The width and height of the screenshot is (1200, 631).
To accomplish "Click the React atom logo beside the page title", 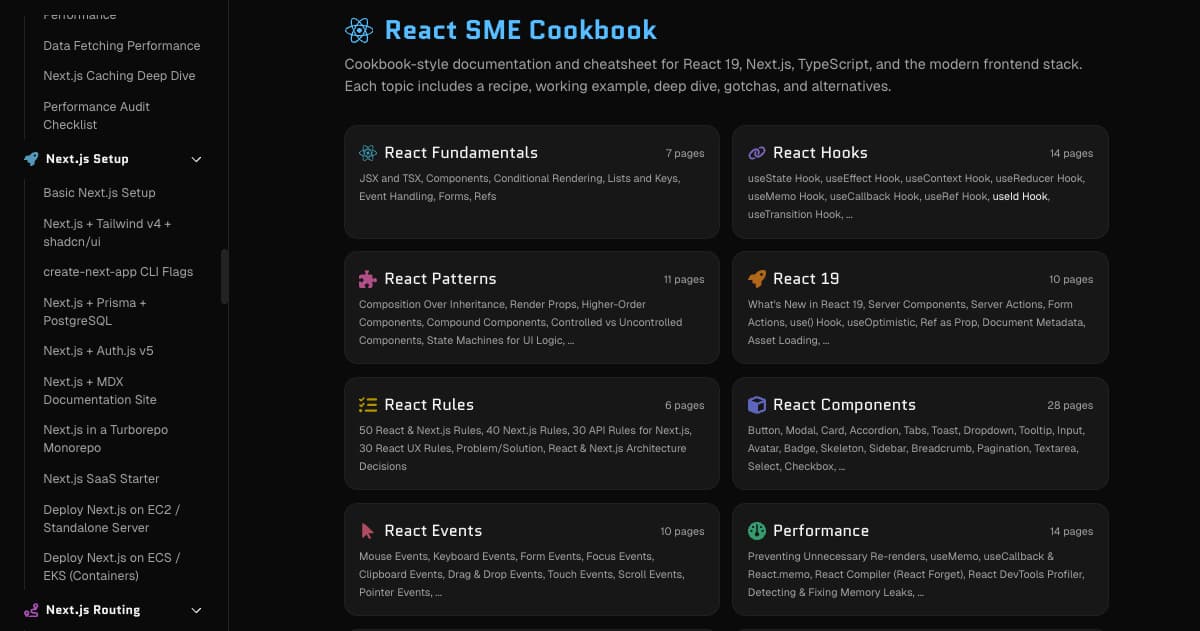I will [359, 30].
